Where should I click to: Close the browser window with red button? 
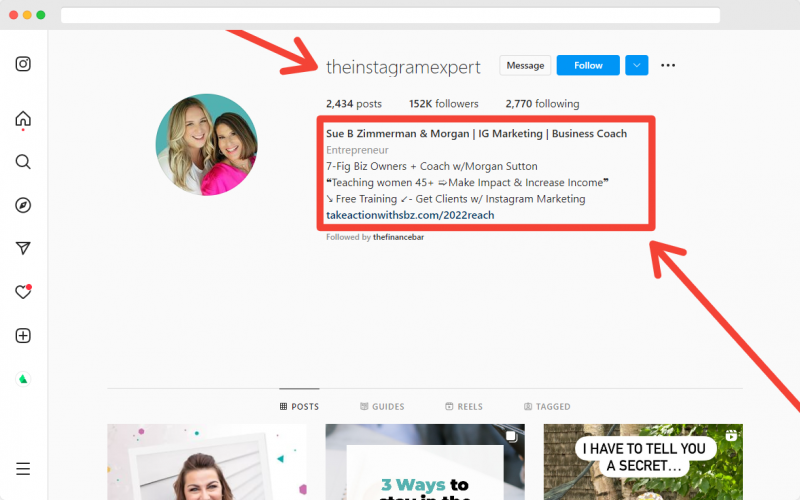[14, 15]
